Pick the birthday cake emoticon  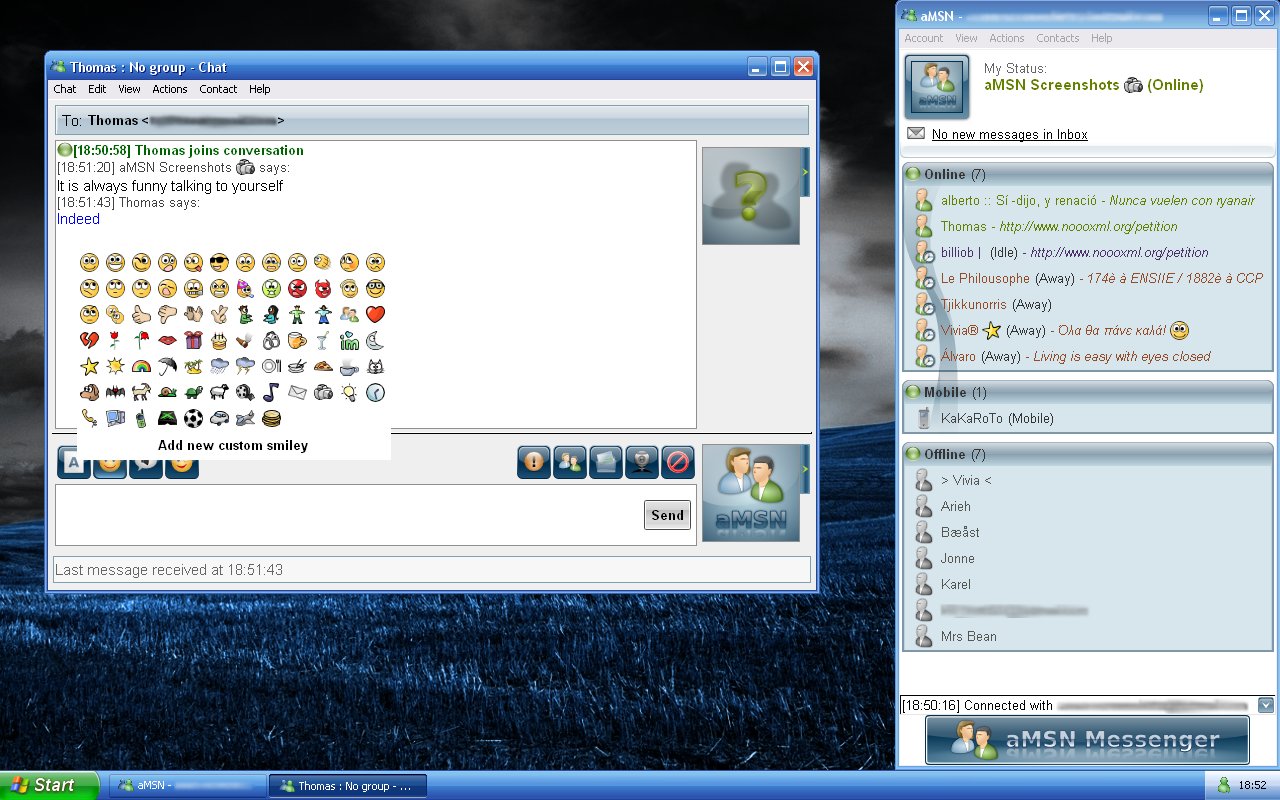(x=220, y=341)
